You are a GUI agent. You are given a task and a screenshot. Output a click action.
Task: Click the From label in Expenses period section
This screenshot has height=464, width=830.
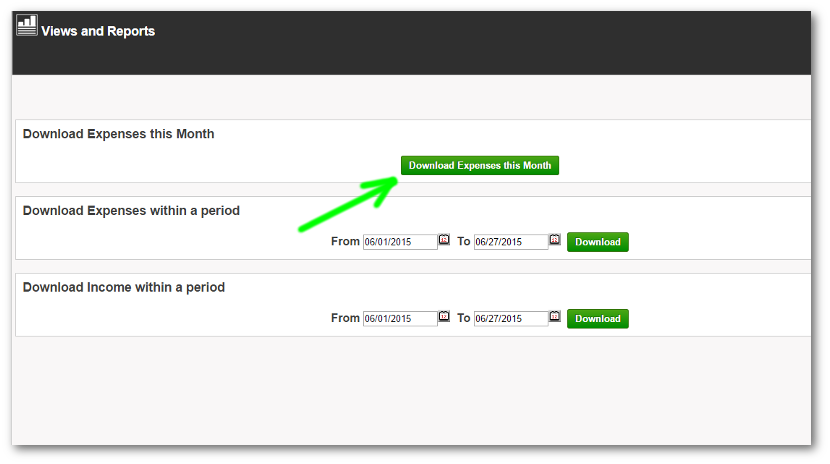pos(345,242)
